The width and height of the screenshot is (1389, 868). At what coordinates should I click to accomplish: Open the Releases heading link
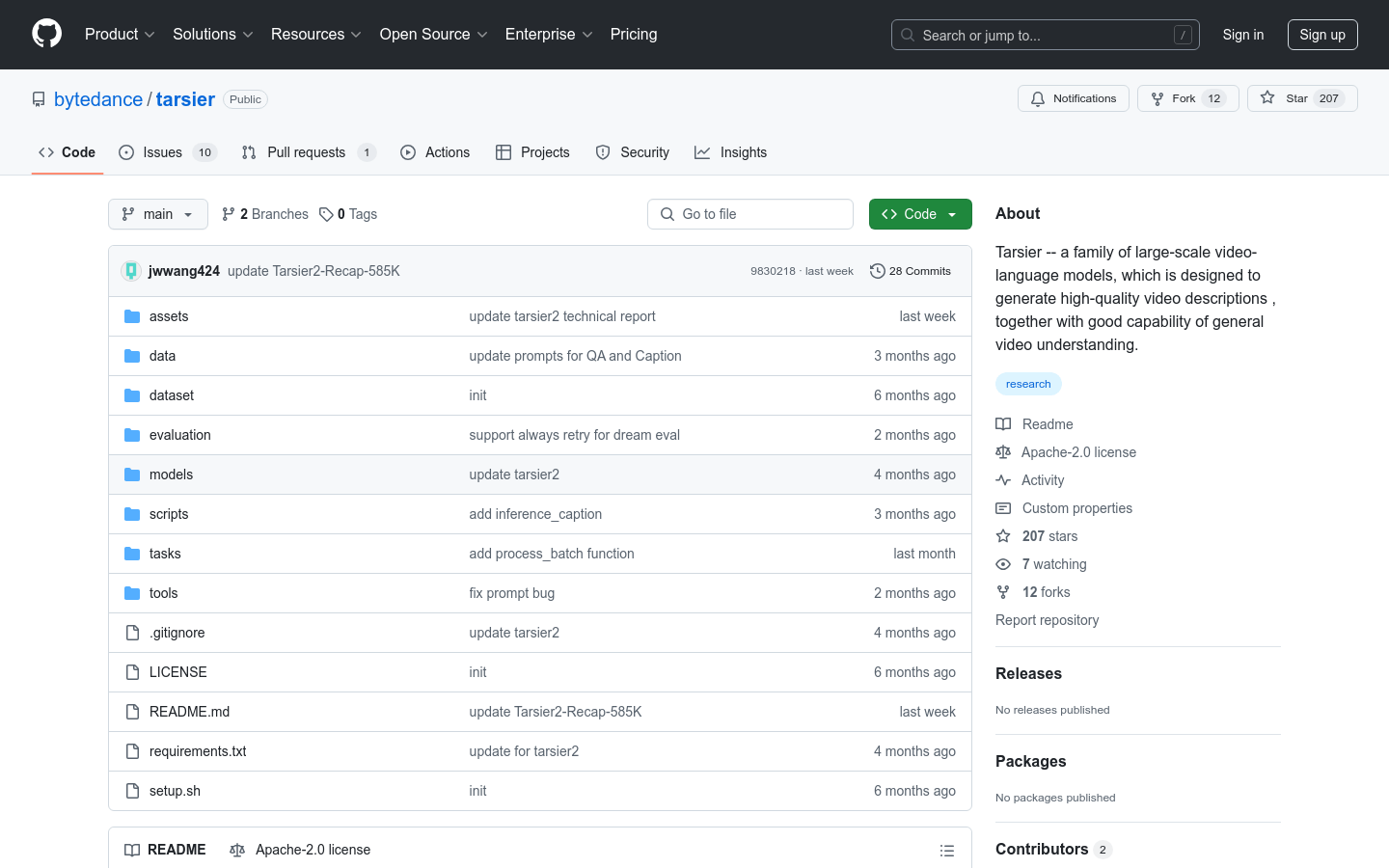(1028, 673)
